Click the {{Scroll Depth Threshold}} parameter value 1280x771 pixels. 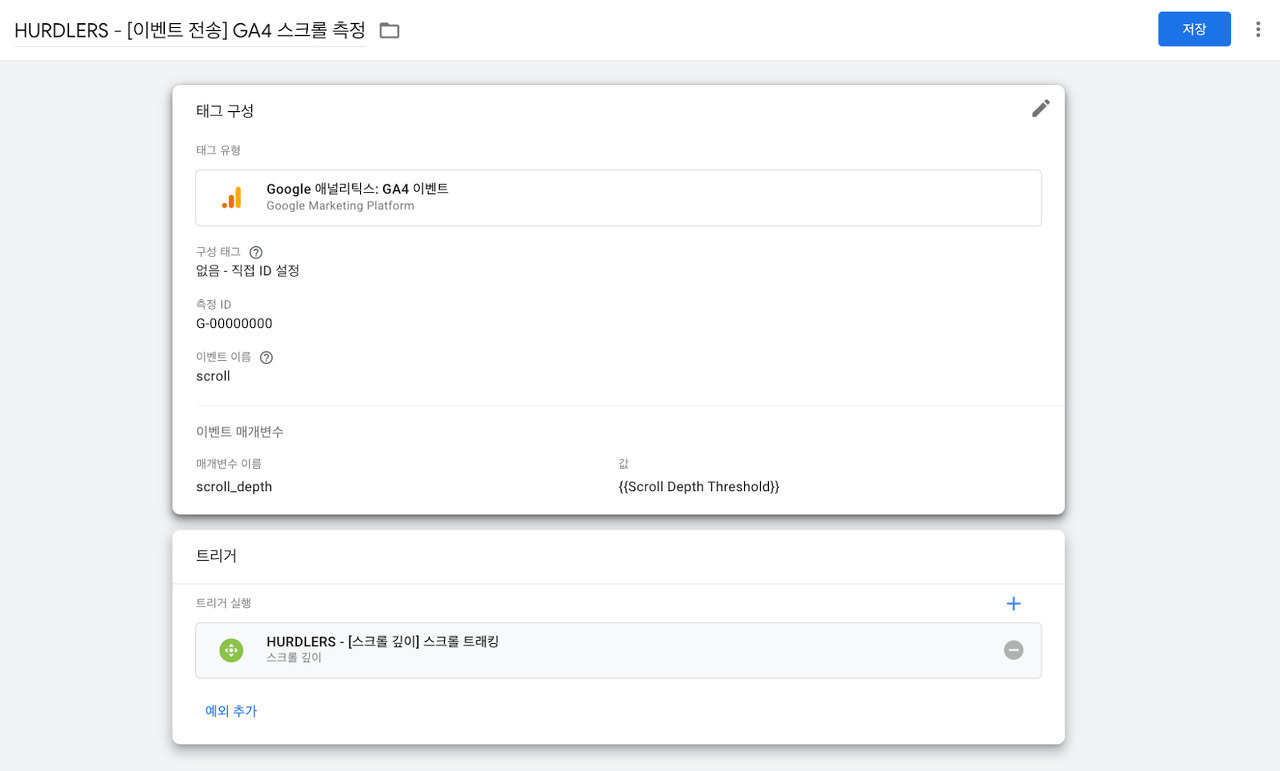(699, 486)
